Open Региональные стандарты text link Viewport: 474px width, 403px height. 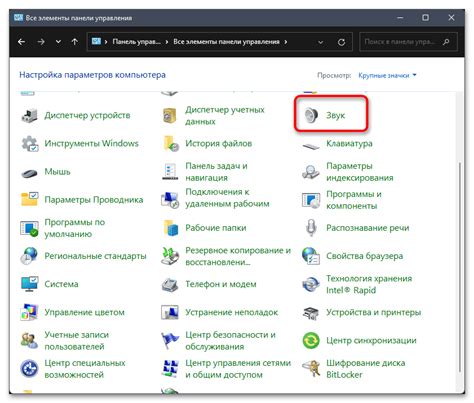pyautogui.click(x=95, y=256)
